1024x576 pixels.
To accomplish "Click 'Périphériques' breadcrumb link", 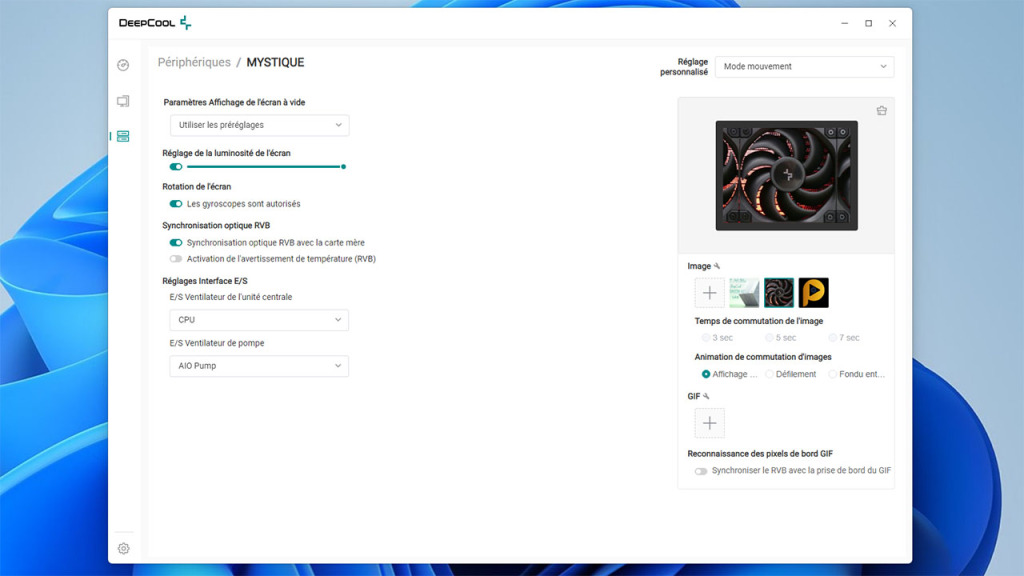I will pyautogui.click(x=194, y=62).
